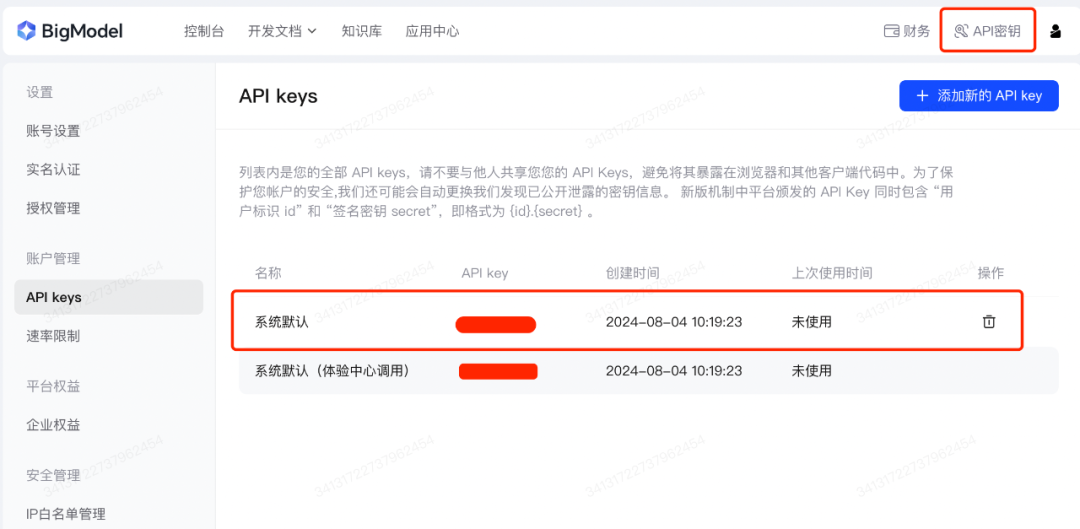Click creation time in 系统默认 row
The height and width of the screenshot is (529, 1080).
(x=674, y=321)
